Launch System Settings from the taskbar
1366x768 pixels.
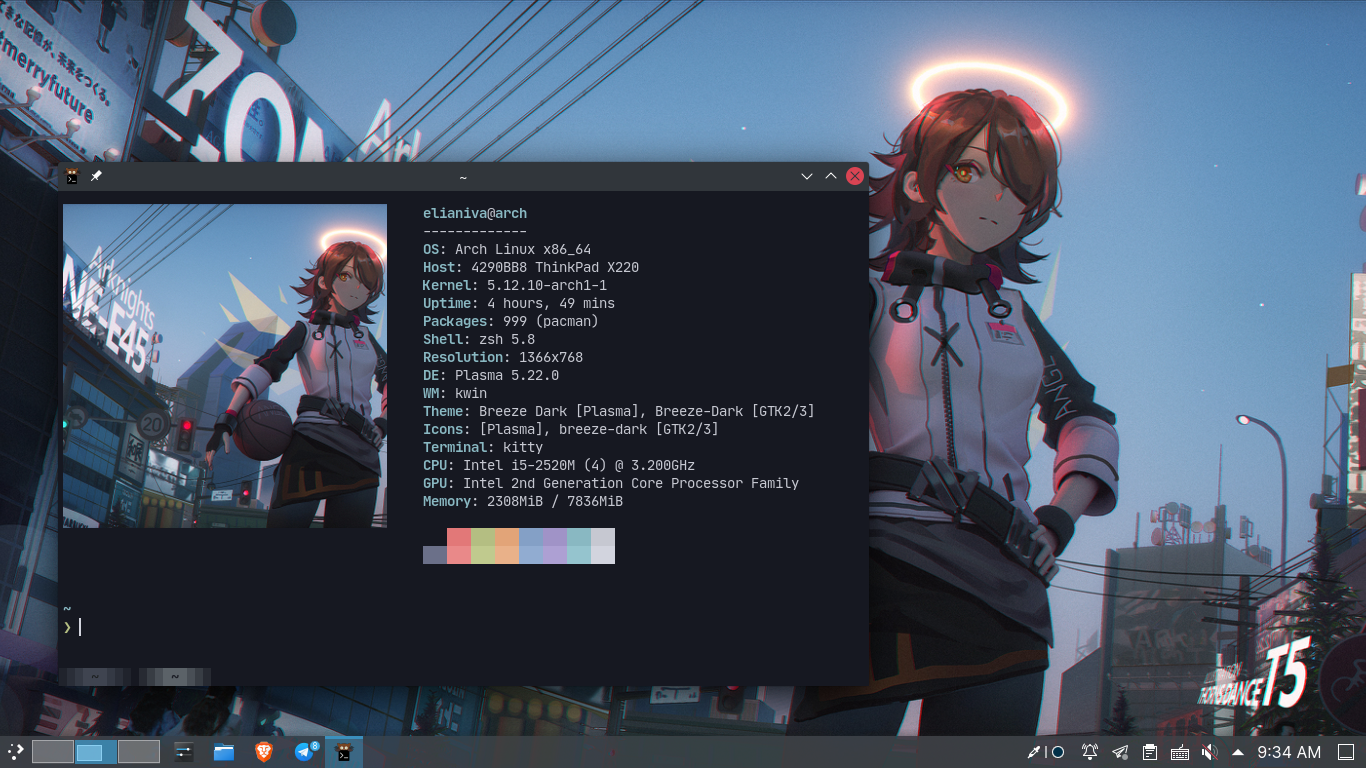184,752
